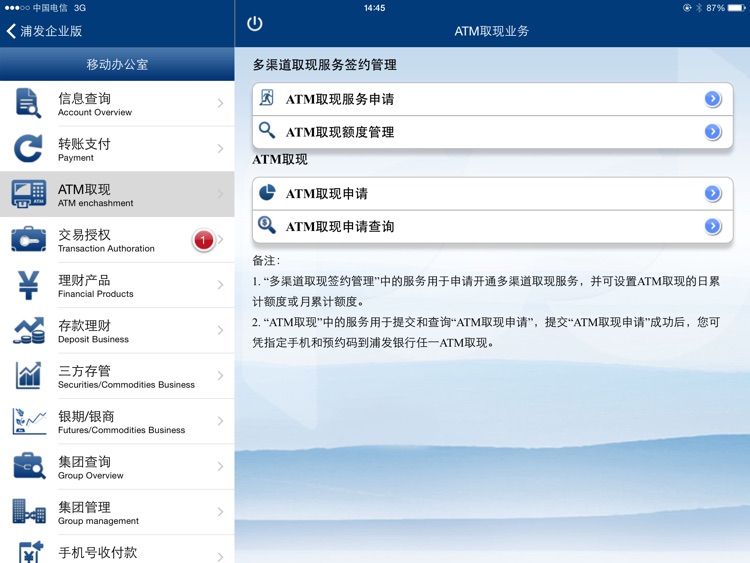The image size is (750, 563).
Task: Tap the chevron on 理财产品 row
Action: point(220,285)
